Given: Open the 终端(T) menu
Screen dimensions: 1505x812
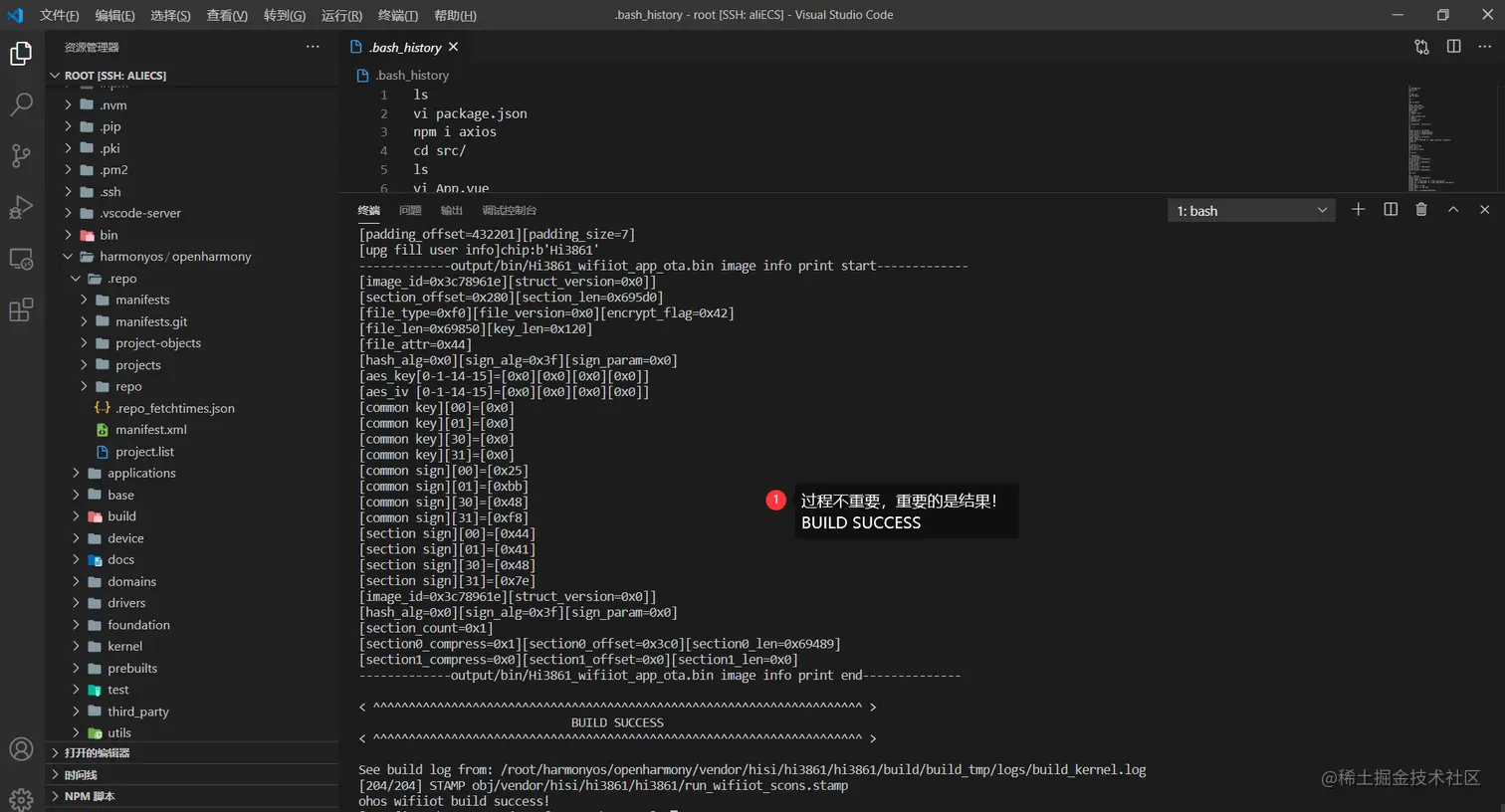Looking at the screenshot, I should point(398,15).
